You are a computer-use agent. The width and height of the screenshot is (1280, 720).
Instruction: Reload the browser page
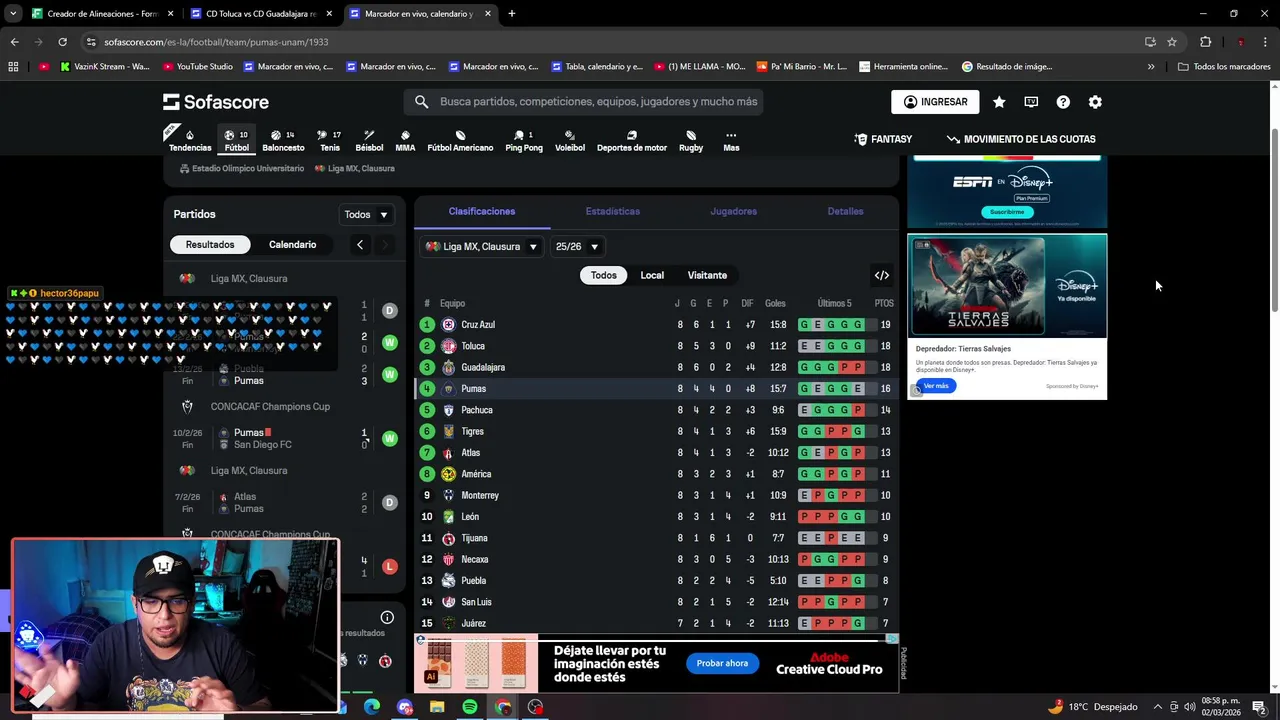(62, 42)
